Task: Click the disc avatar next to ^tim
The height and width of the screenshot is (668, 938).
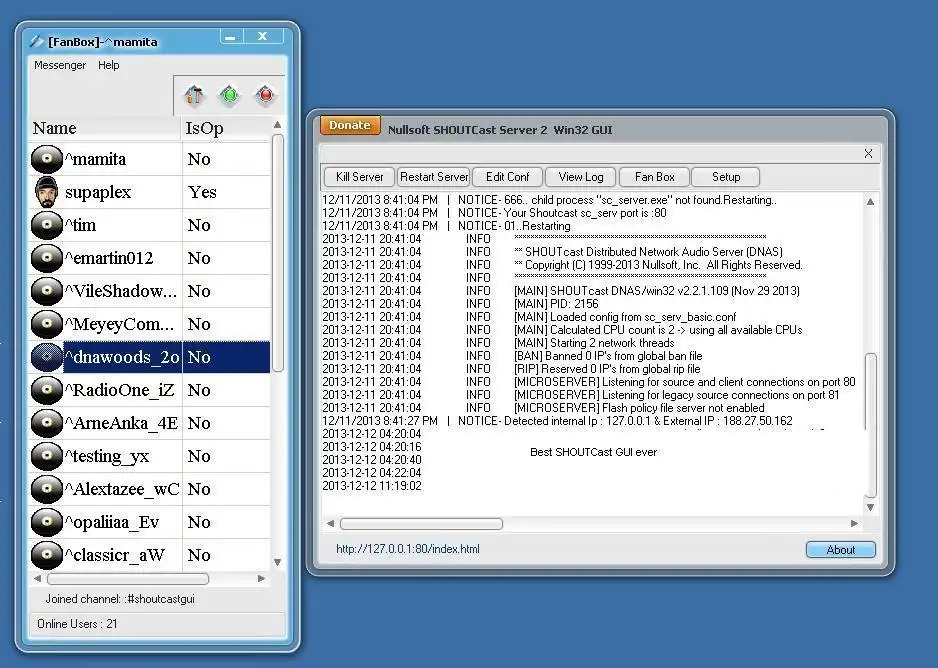Action: tap(47, 225)
